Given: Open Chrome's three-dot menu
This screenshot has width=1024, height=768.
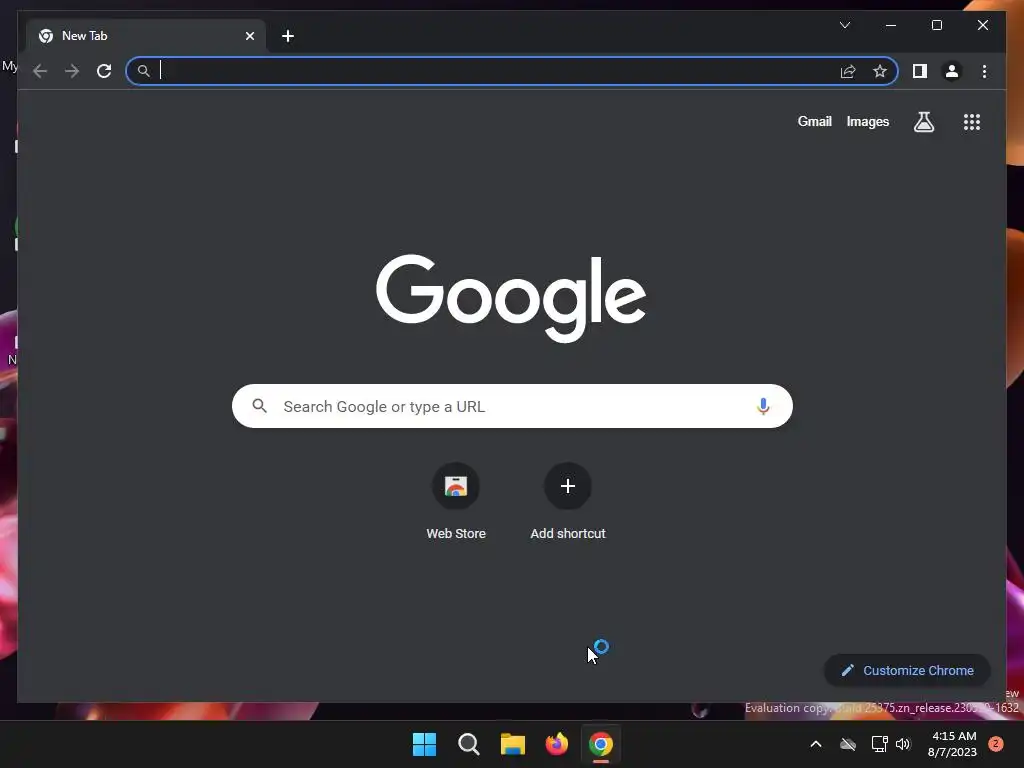Looking at the screenshot, I should click(984, 71).
